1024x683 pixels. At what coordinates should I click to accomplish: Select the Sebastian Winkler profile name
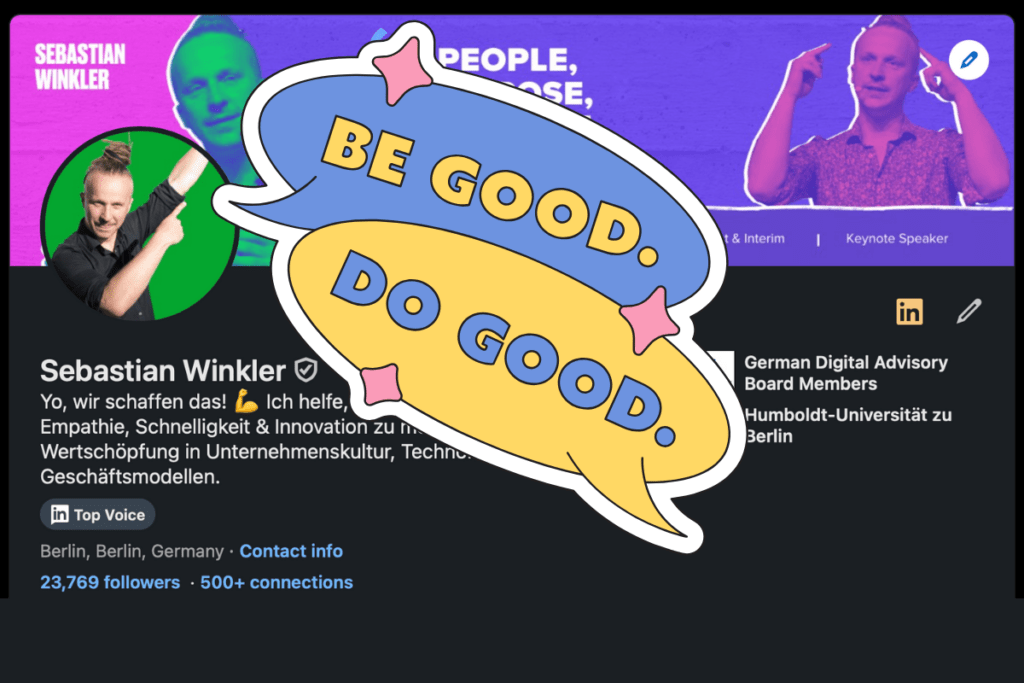163,370
